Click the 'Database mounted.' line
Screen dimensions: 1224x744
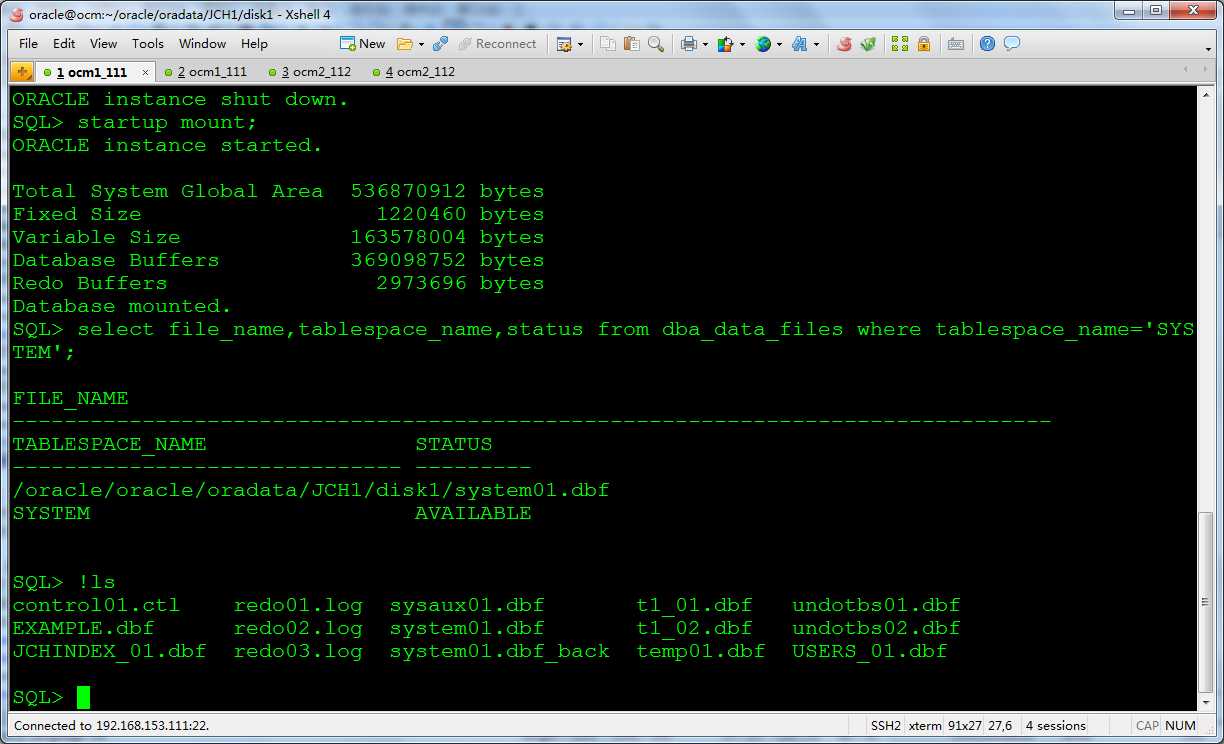click(122, 306)
